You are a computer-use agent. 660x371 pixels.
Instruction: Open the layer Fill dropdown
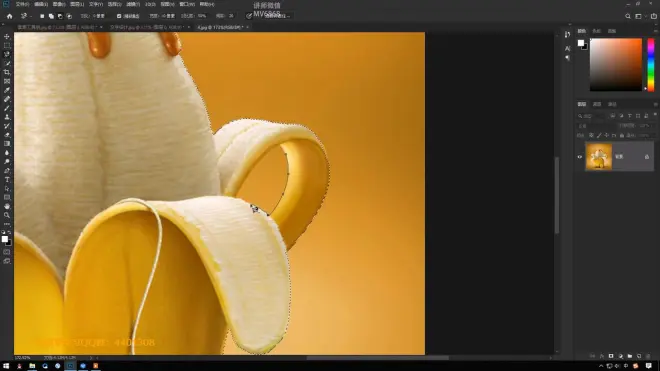[644, 136]
